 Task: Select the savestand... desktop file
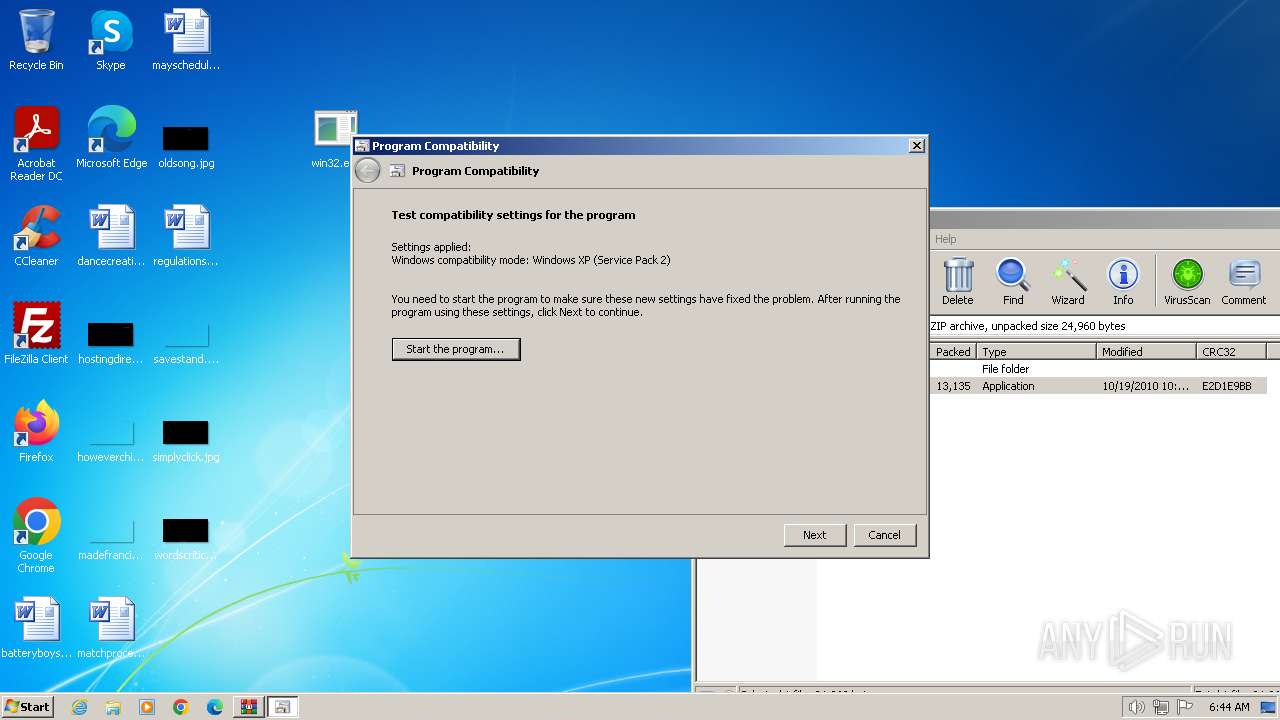point(186,341)
